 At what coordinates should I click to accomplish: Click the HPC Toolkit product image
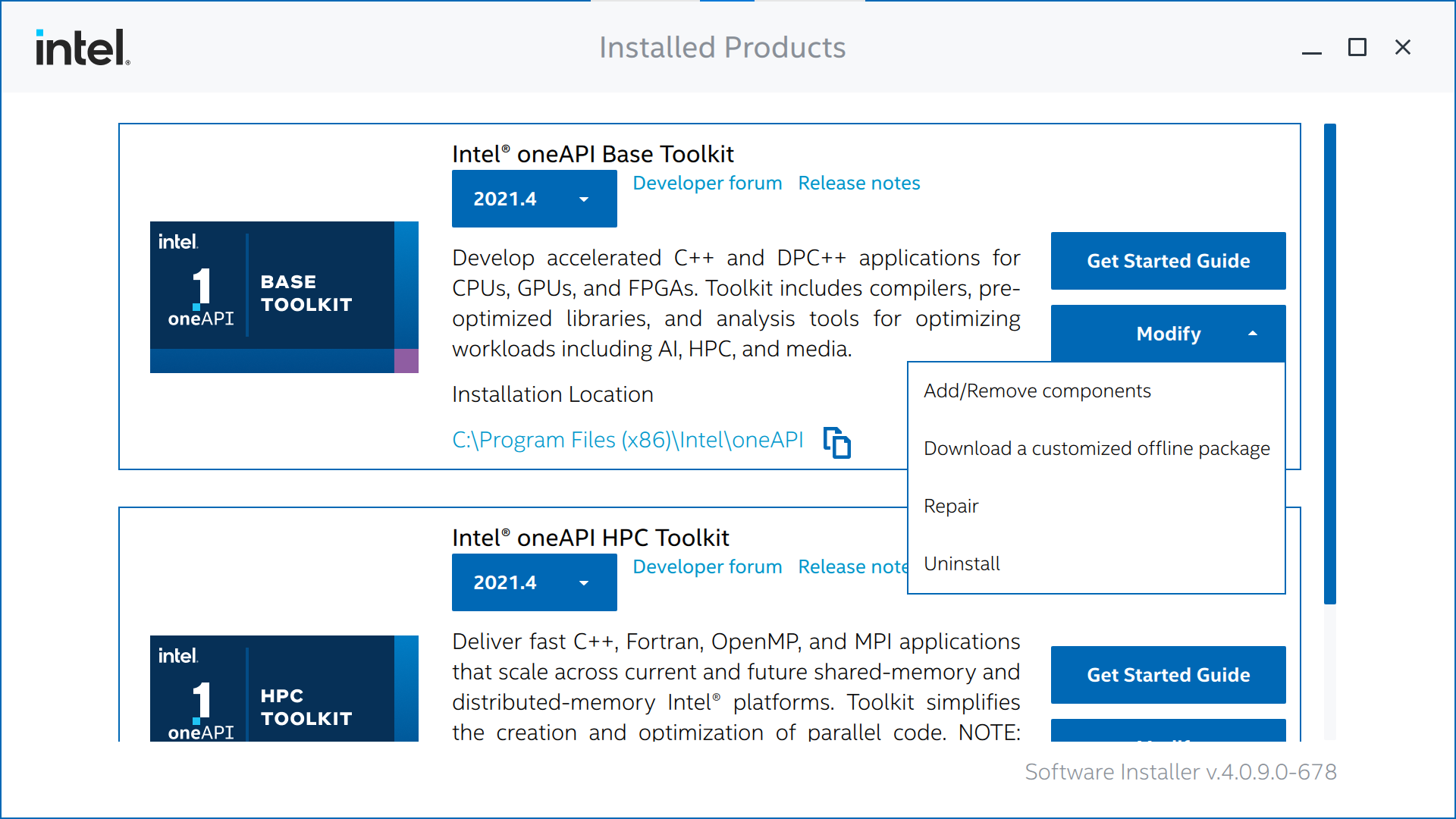(284, 688)
